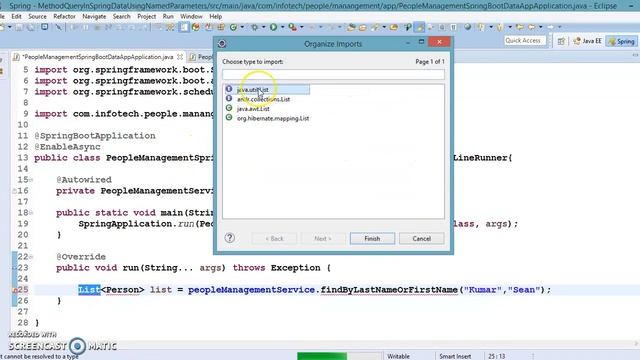This screenshot has height=360, width=640.
Task: Click @SpringBootApplication annotation on line 11
Action: [x=95, y=136]
